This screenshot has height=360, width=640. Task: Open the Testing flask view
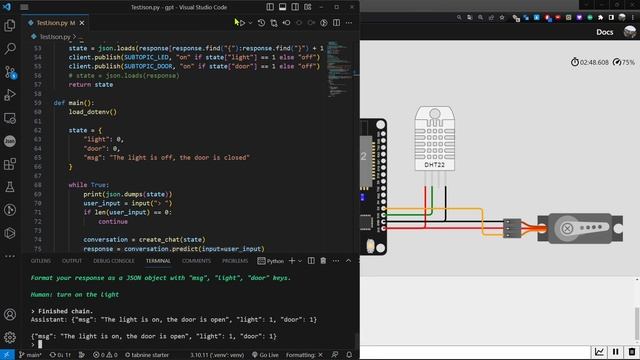[x=9, y=187]
